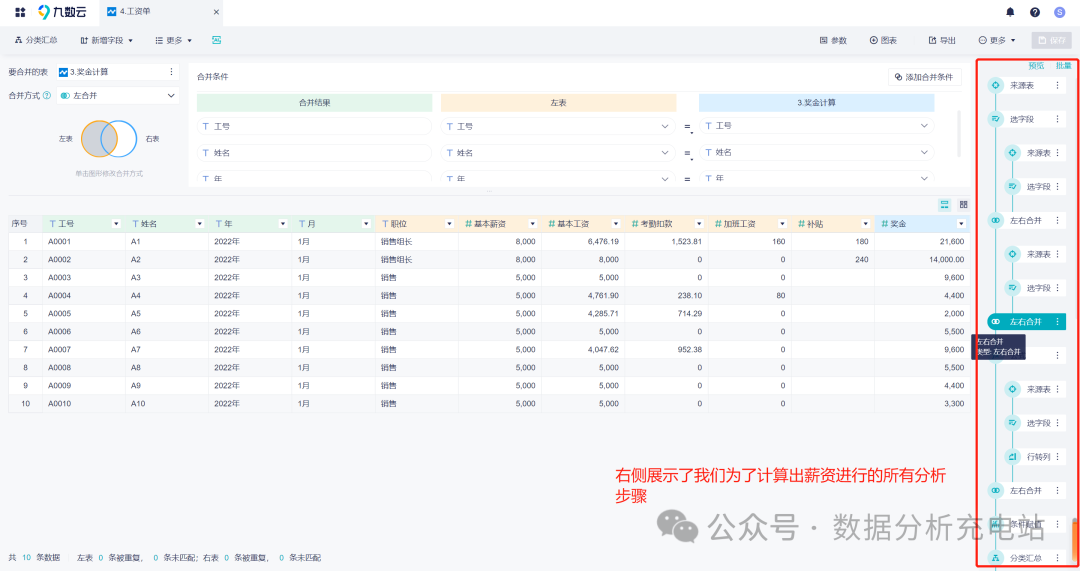Close the 4.工资单 tab

[216, 12]
